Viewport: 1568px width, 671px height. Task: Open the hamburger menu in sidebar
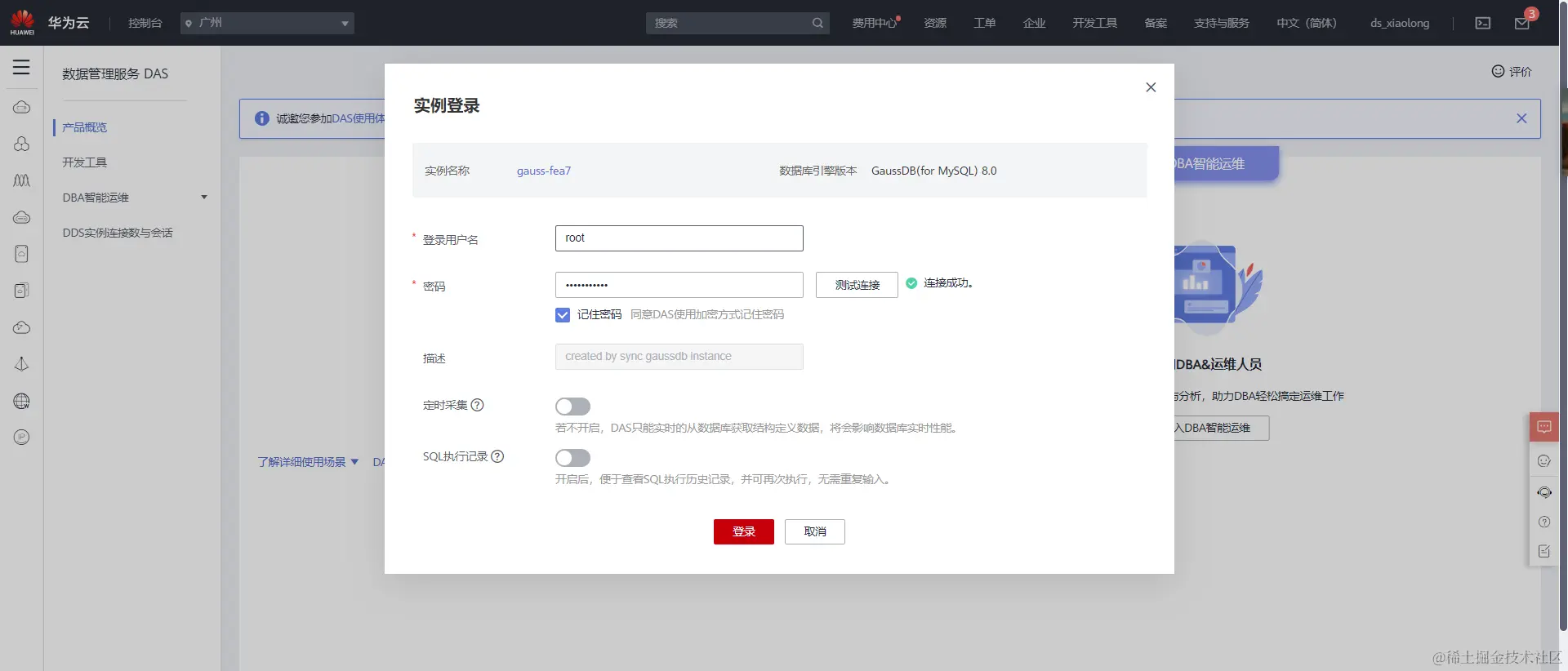tap(21, 68)
